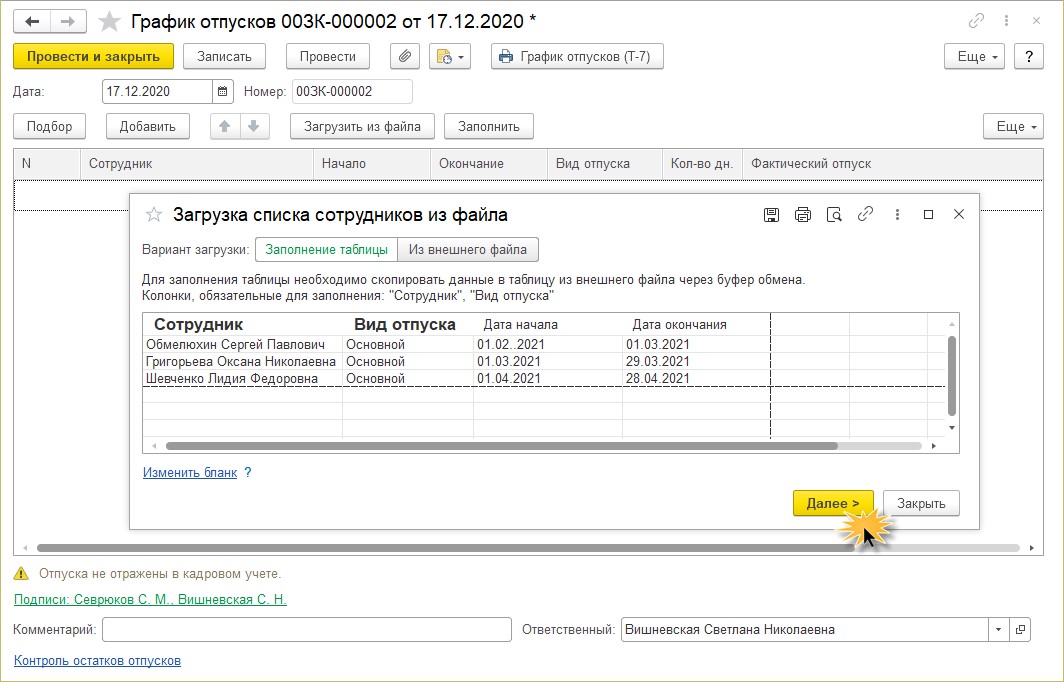Open Подписи: Севрюков С. М., Вишневская link

(x=150, y=599)
